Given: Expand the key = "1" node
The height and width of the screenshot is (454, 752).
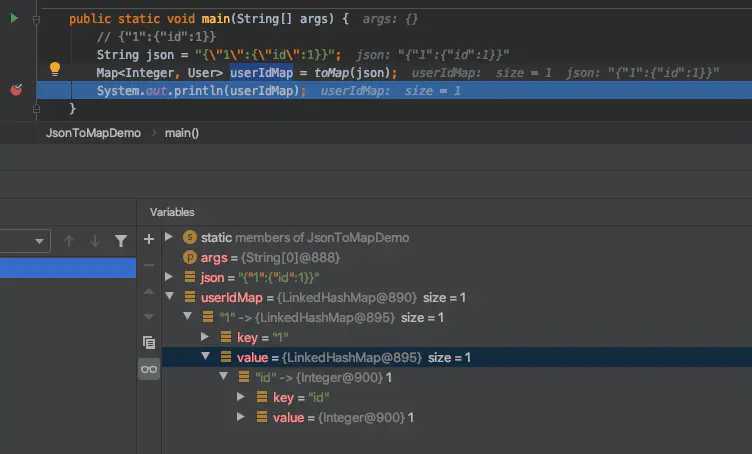Looking at the screenshot, I should pos(205,337).
